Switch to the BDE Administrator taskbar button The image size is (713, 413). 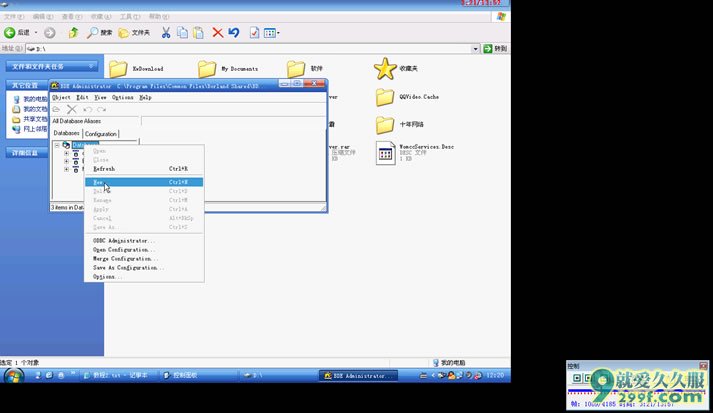359,376
